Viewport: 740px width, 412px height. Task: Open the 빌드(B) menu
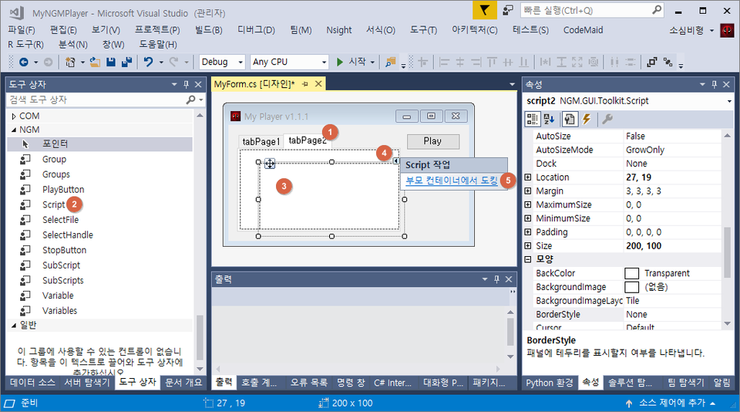coord(209,30)
